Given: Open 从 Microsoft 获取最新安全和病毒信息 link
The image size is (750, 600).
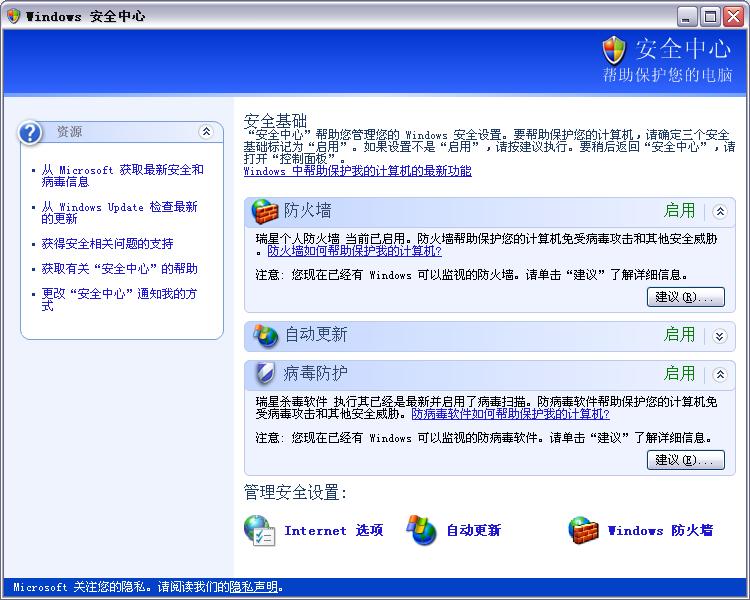Looking at the screenshot, I should pyautogui.click(x=122, y=176).
